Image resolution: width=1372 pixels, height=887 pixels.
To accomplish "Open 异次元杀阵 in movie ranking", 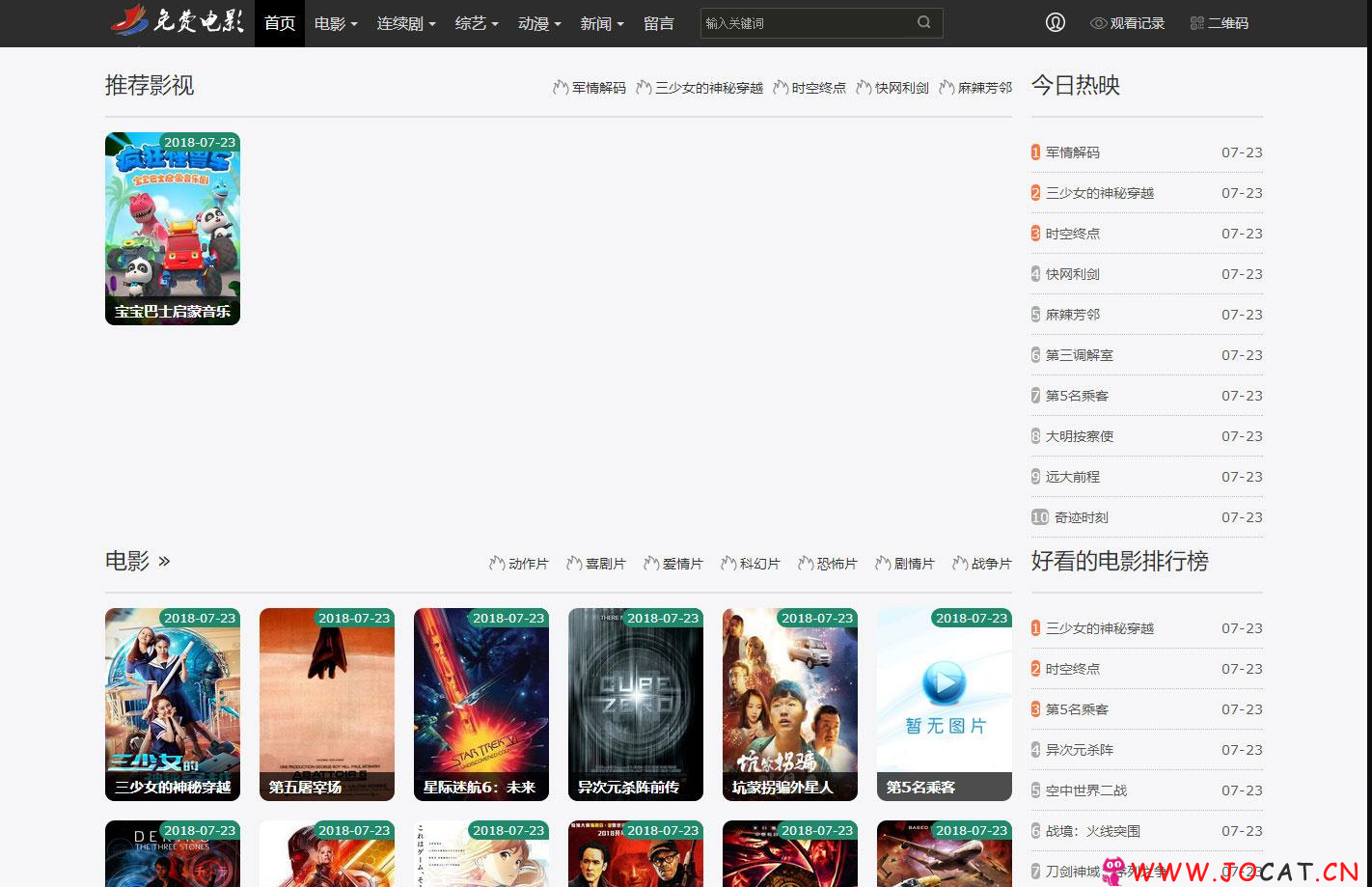I will tap(1080, 750).
